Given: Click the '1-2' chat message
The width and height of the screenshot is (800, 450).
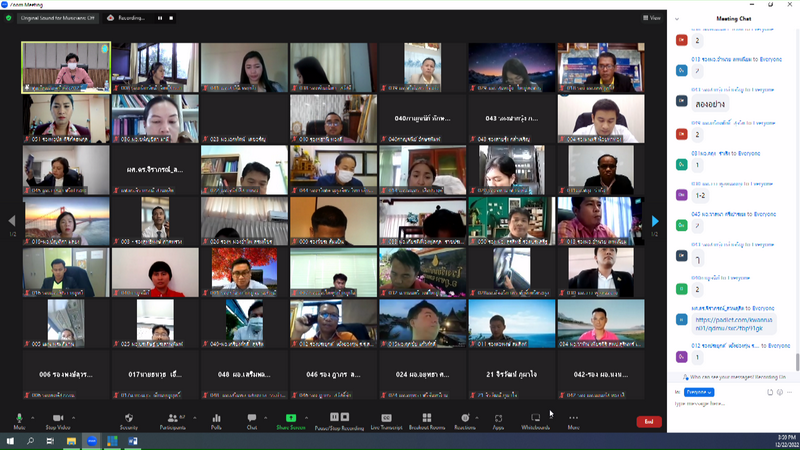Looking at the screenshot, I should 700,195.
